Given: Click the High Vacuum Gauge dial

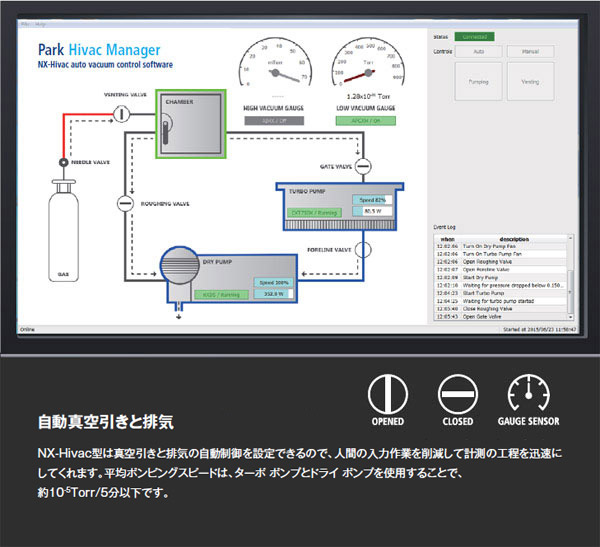Looking at the screenshot, I should [275, 62].
